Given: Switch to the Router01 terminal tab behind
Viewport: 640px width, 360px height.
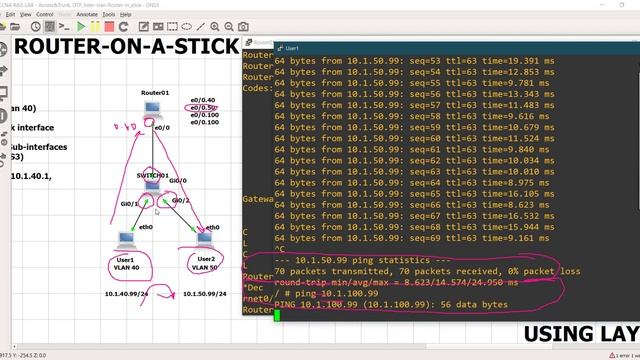Looking at the screenshot, I should click(258, 42).
